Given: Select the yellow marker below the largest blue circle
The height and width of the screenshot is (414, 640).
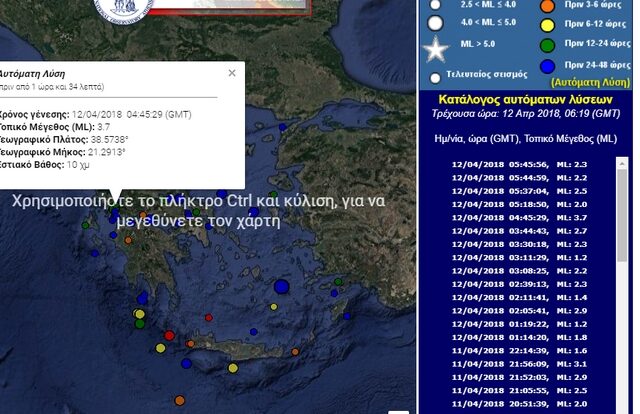Looking at the screenshot, I should [x=273, y=307].
